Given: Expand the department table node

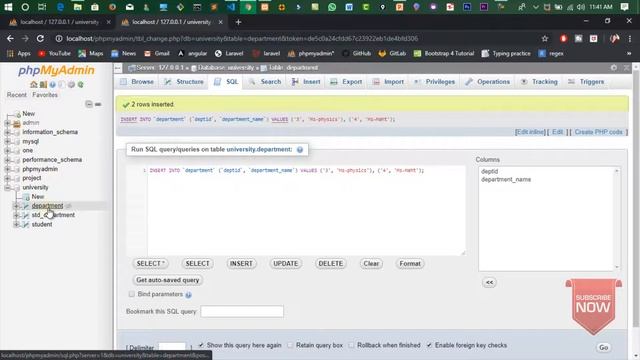Looking at the screenshot, I should [x=16, y=206].
